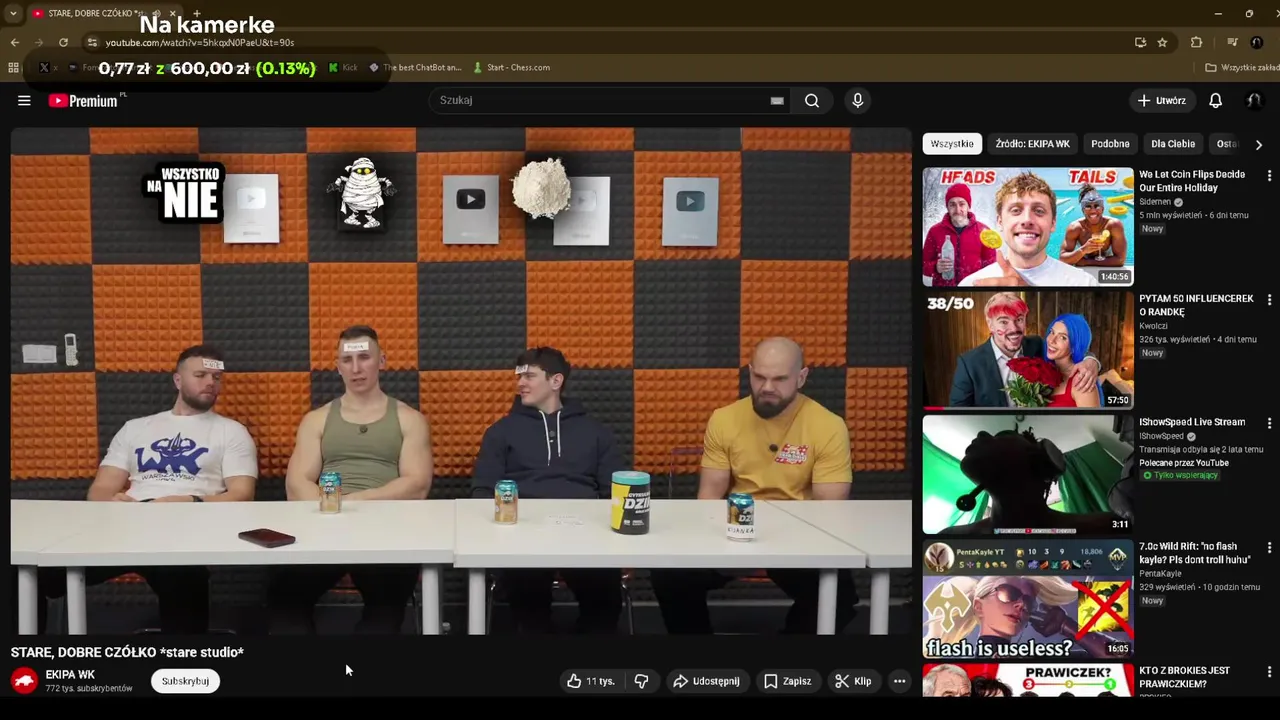Open the apps grid in bookmarks bar
The width and height of the screenshot is (1280, 720).
tap(13, 67)
